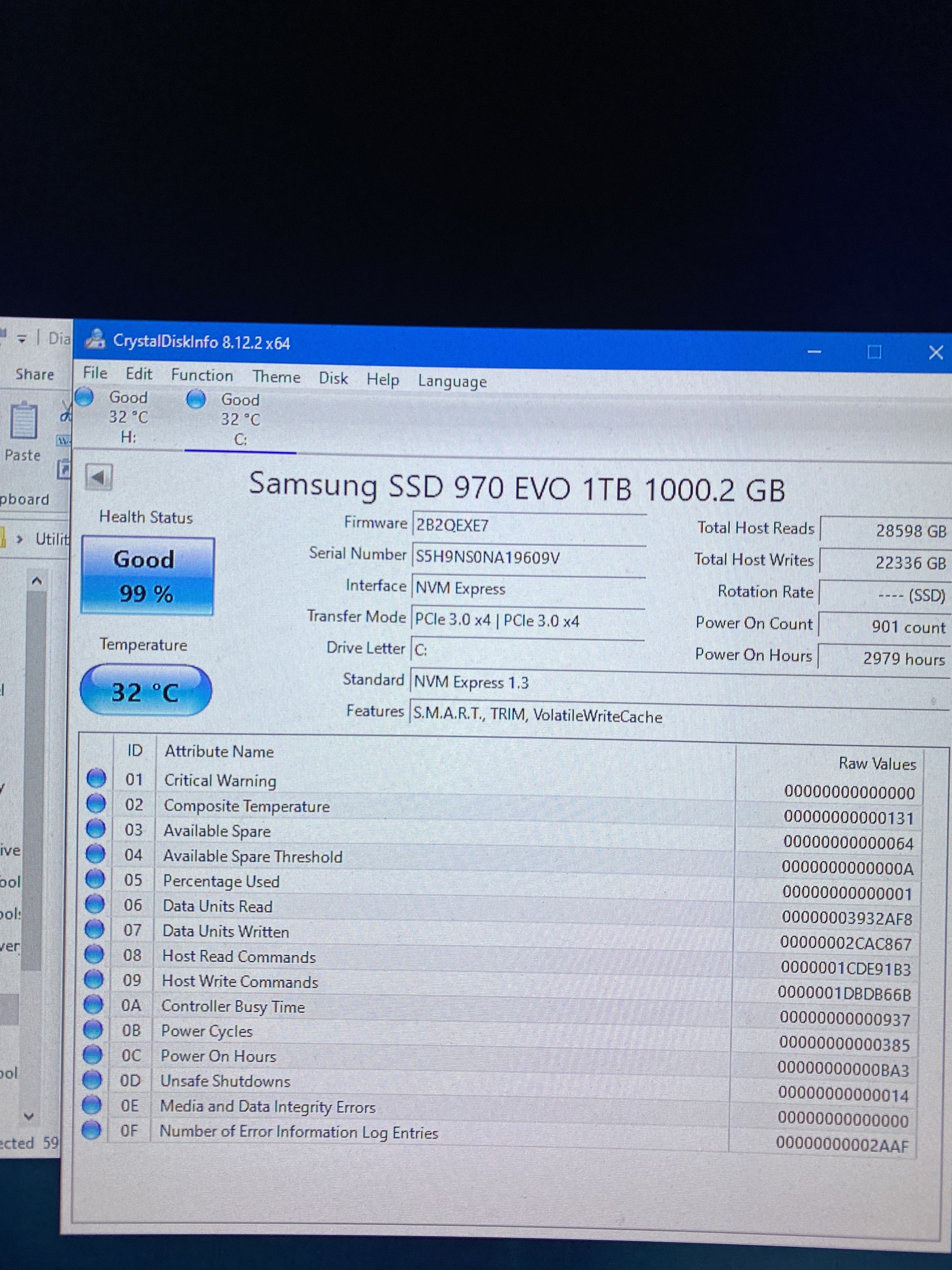Click raw value 00000003932AF8

[x=847, y=918]
